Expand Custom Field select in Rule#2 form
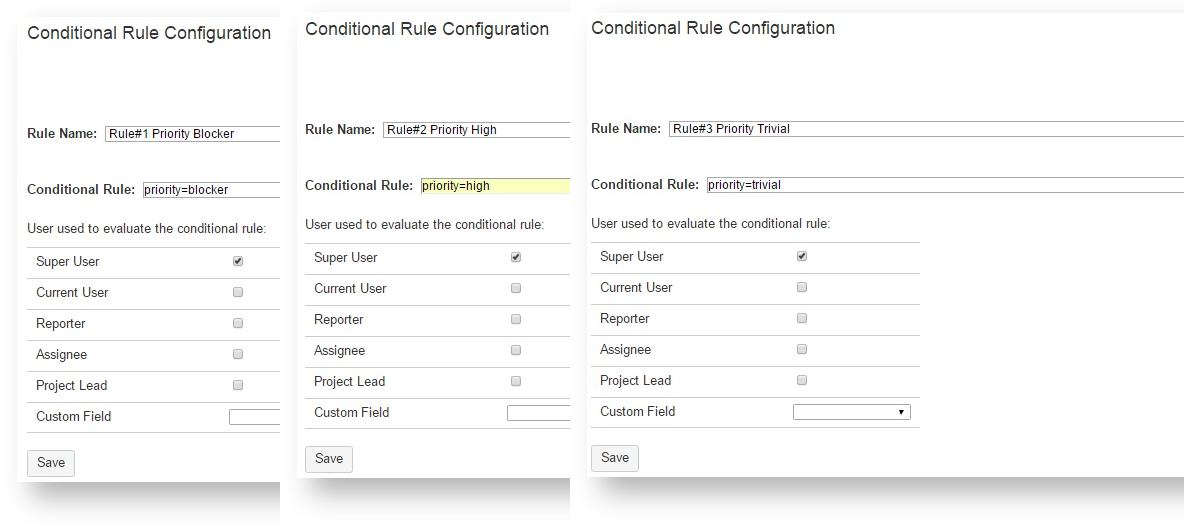This screenshot has height=531, width=1184. click(x=537, y=413)
